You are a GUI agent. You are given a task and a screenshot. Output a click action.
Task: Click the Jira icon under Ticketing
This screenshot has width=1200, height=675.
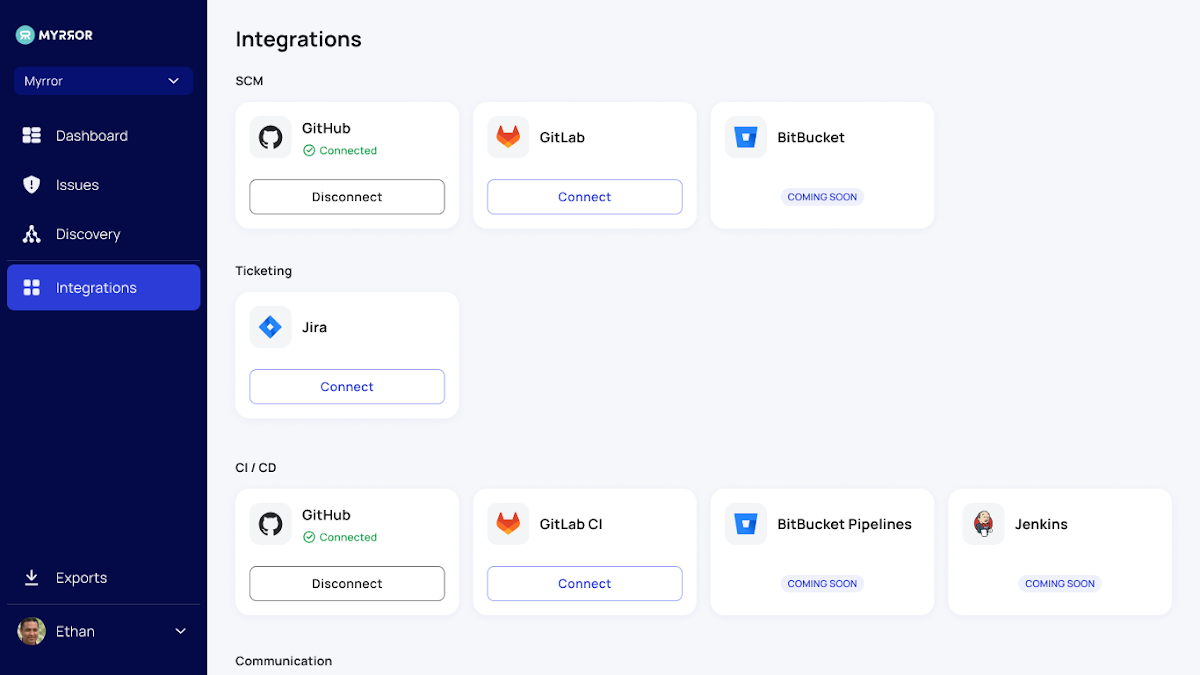click(x=270, y=327)
